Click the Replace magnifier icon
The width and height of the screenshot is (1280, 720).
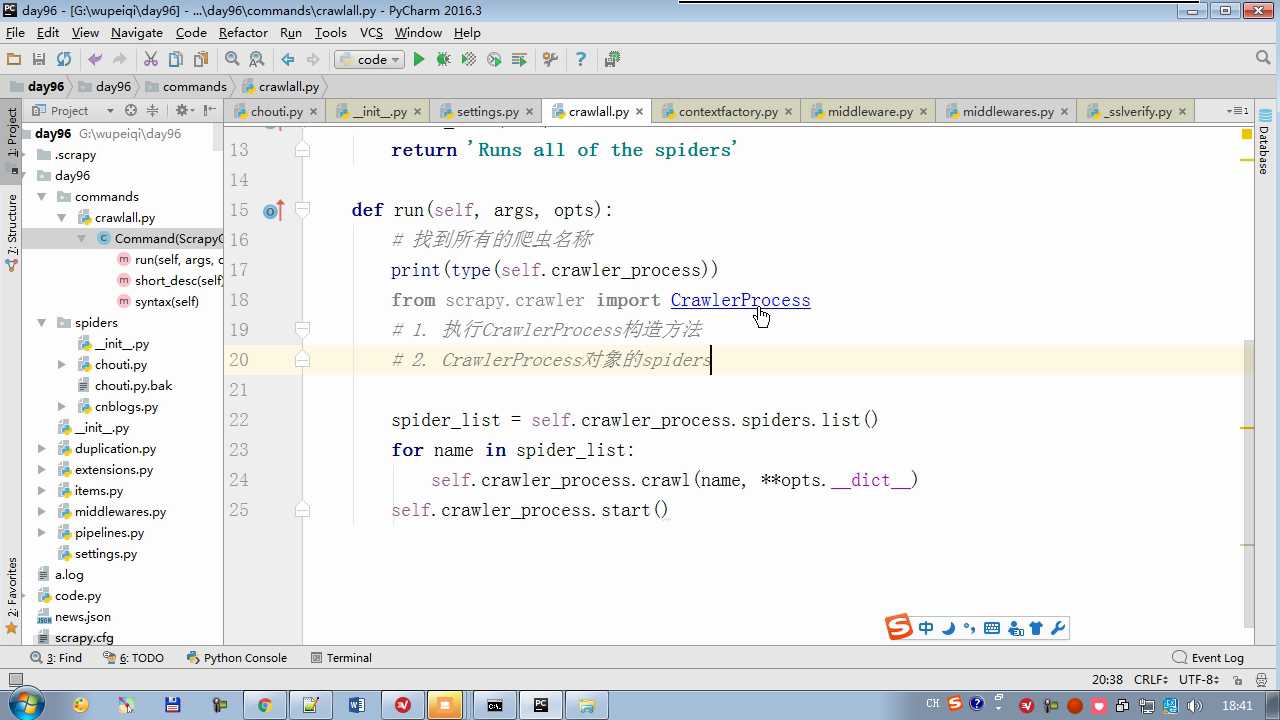(257, 59)
